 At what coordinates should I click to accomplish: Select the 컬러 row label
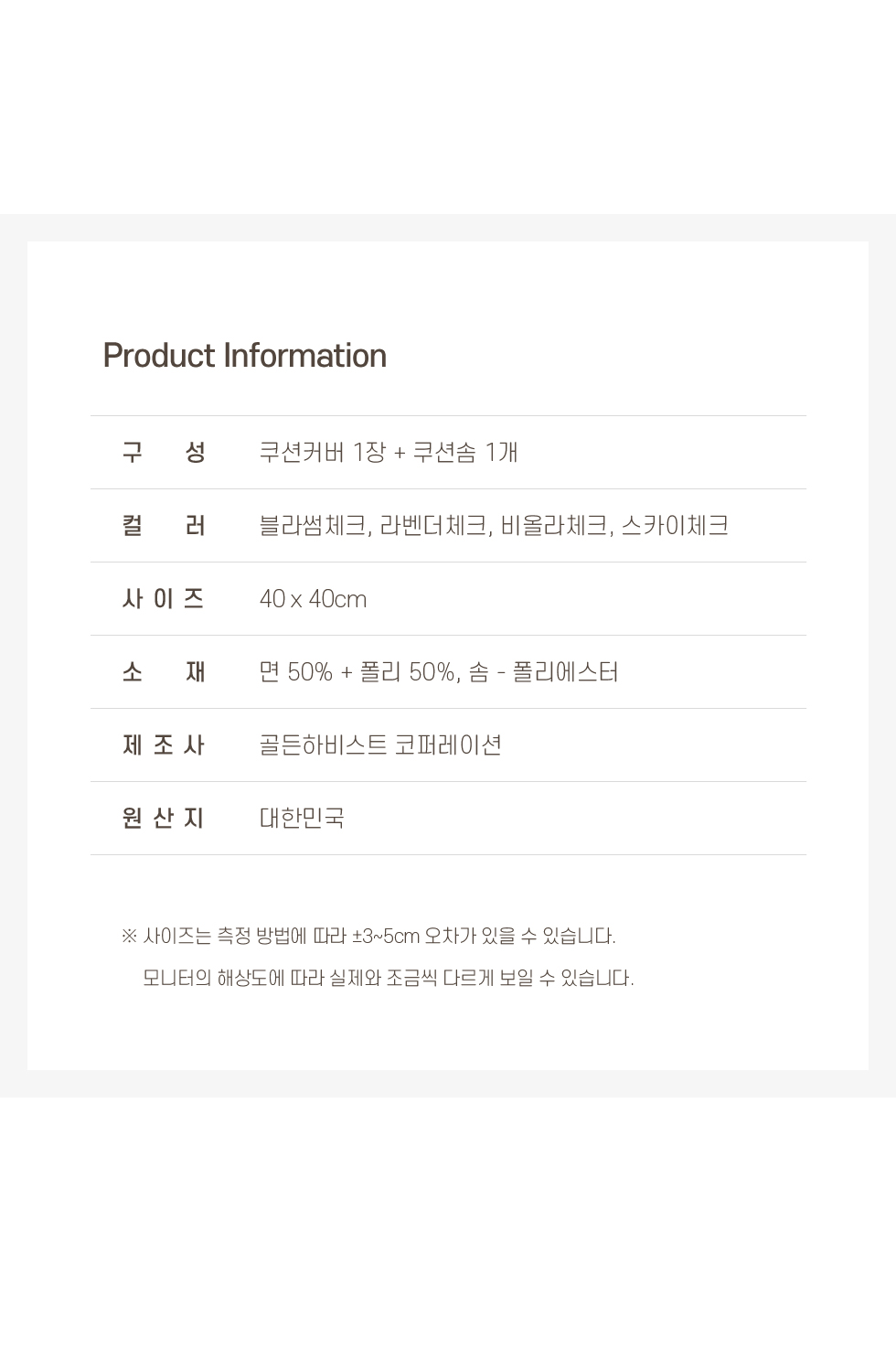coord(164,526)
